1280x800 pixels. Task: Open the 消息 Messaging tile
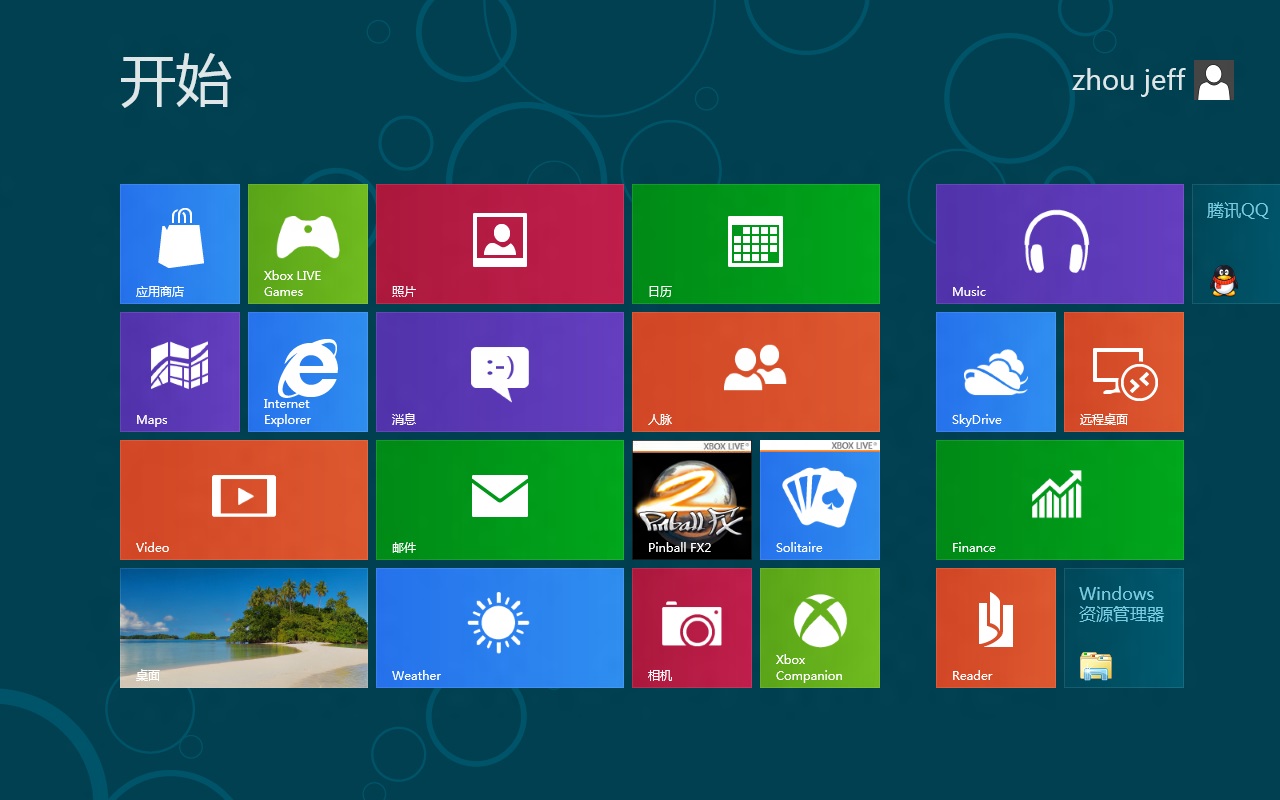click(x=500, y=372)
